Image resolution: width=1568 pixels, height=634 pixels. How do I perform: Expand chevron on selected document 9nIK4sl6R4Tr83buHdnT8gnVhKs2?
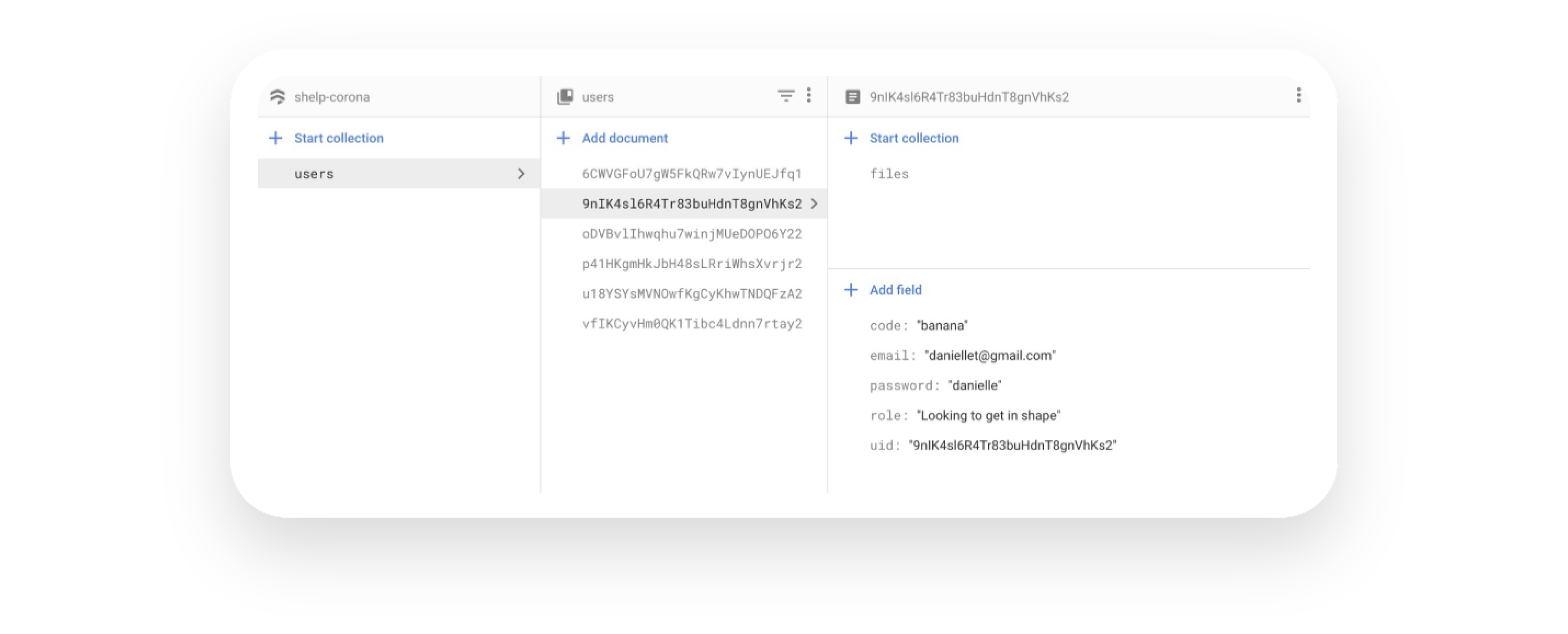[x=815, y=204]
